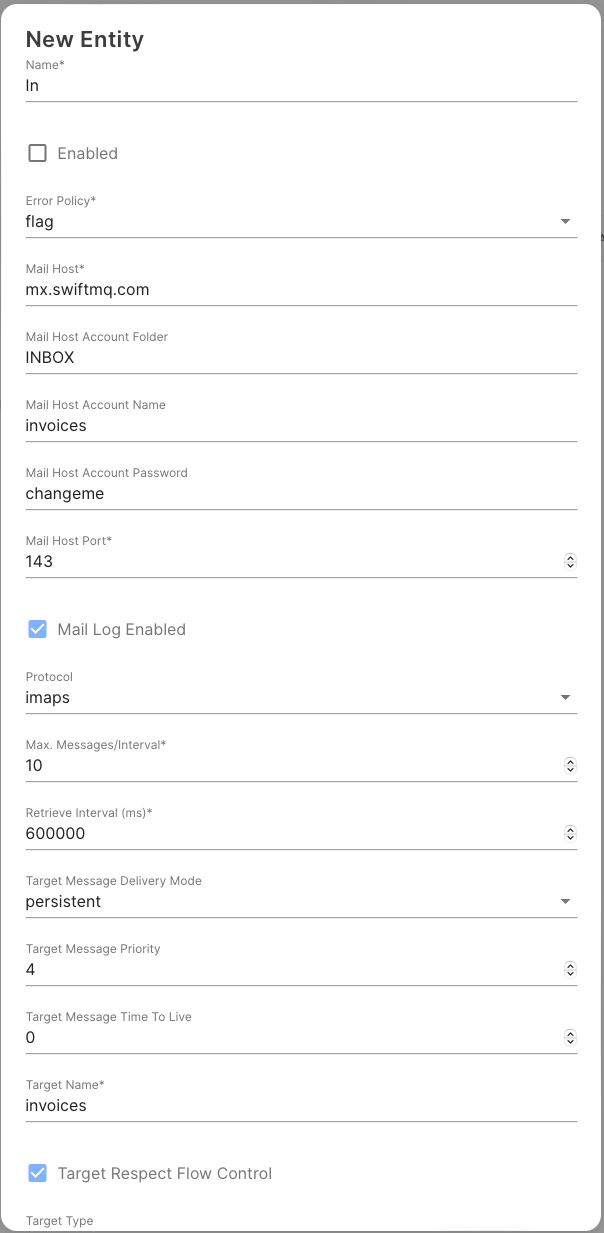The width and height of the screenshot is (604, 1233).
Task: Click the Target Message Priority value field
Action: click(290, 970)
